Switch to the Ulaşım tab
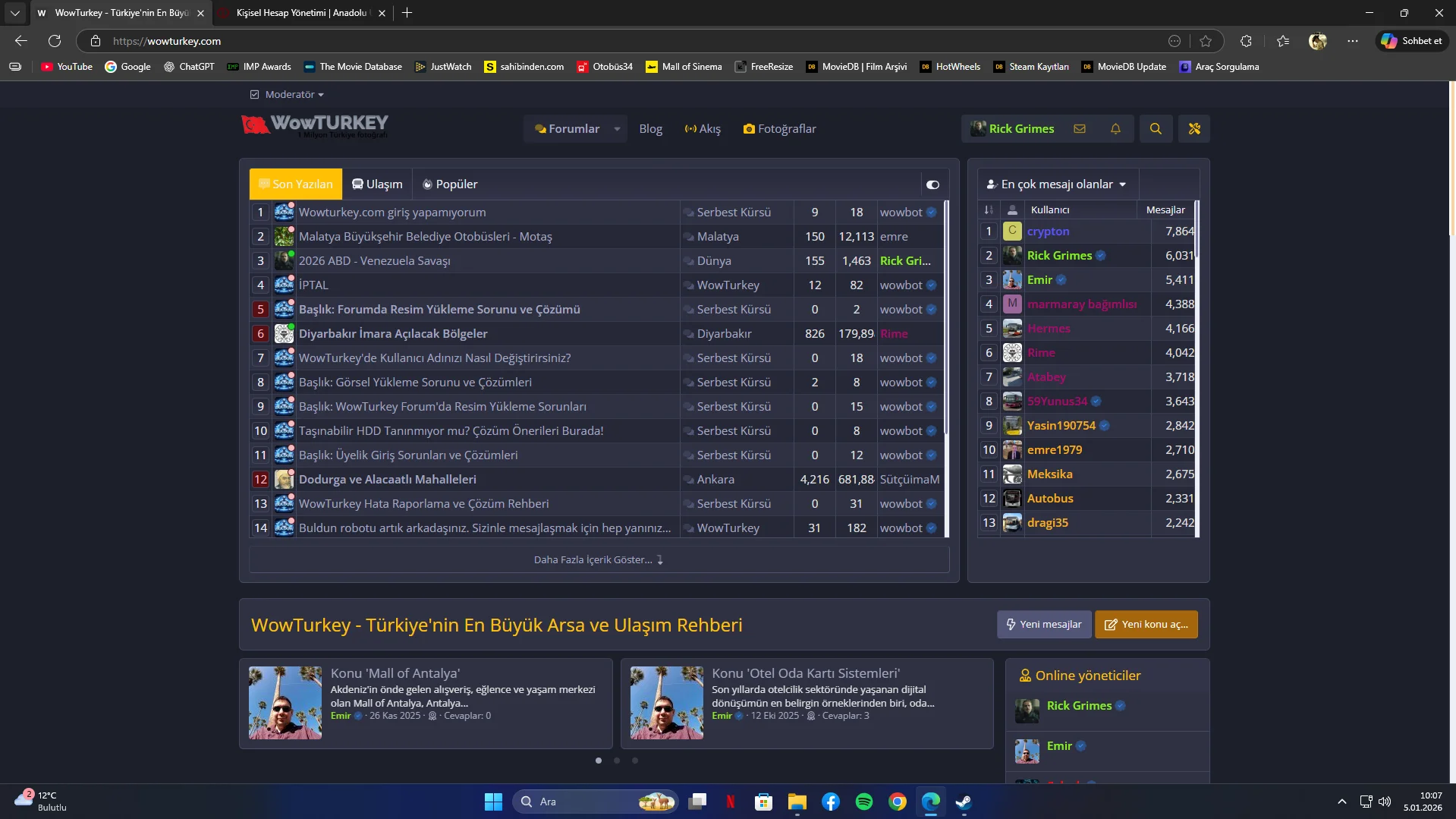This screenshot has width=1456, height=819. coord(377,184)
